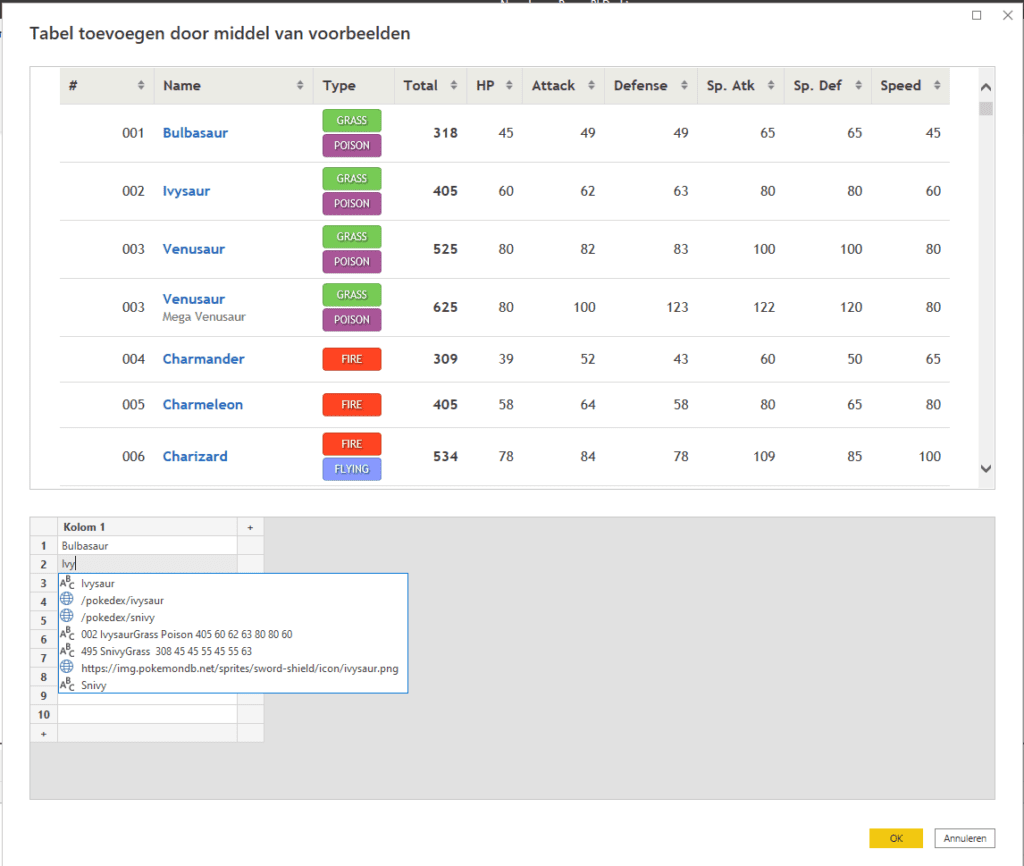The image size is (1024, 866).
Task: Click the GRASS type badge for Bulbasaur
Action: pos(352,120)
